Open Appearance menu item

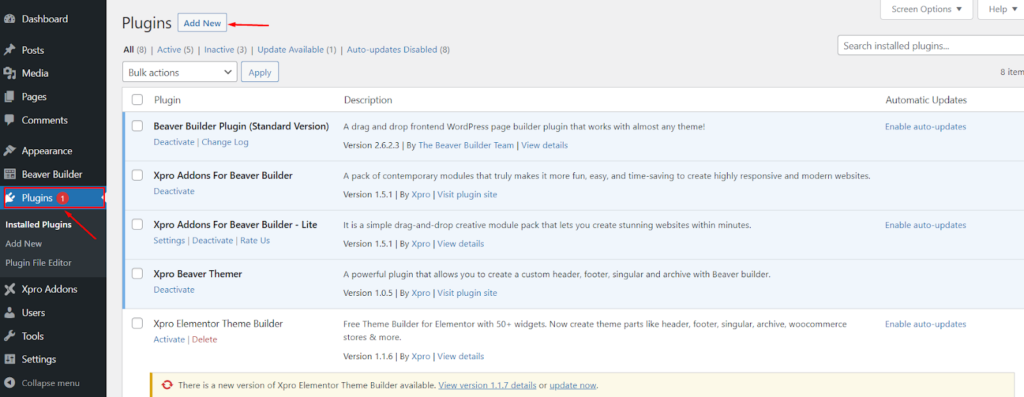46,151
